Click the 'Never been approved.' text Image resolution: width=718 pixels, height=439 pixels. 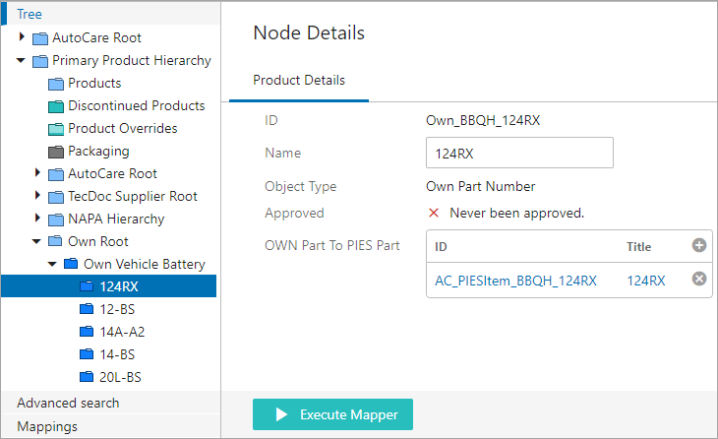point(517,213)
